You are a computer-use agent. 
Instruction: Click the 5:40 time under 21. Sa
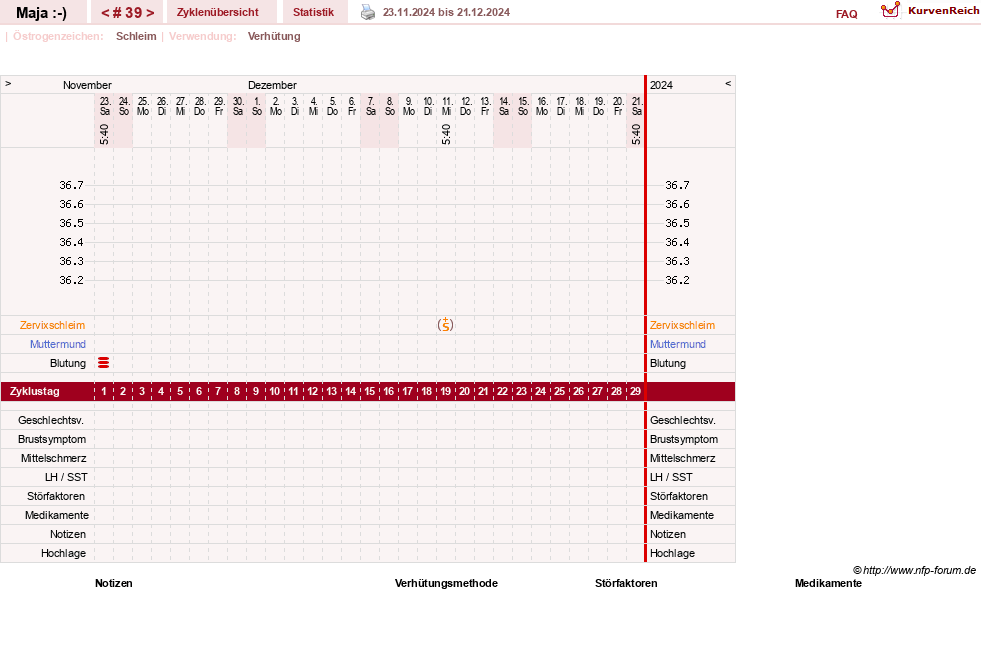point(636,134)
